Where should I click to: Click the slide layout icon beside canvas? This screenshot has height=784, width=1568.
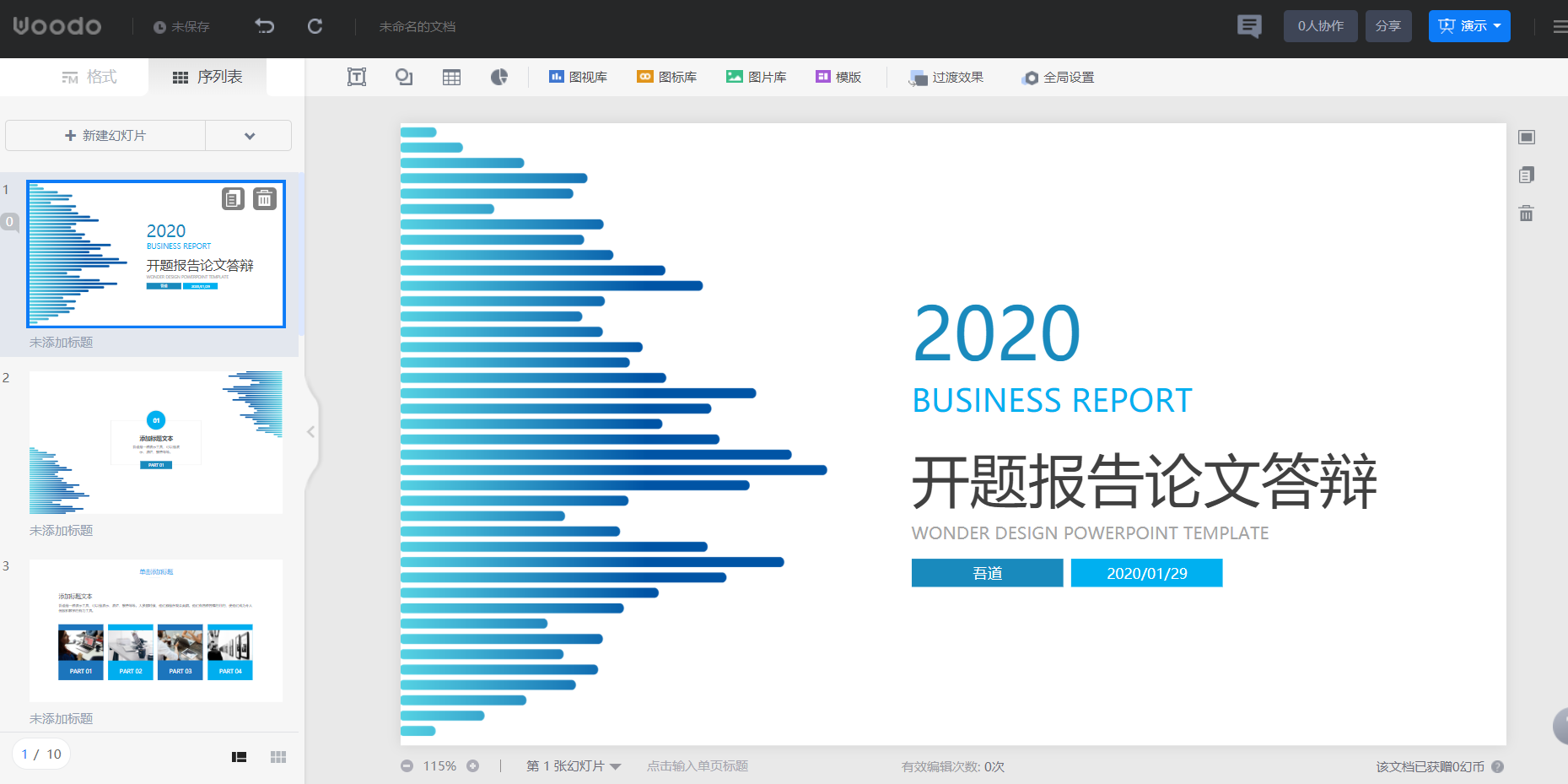pos(1527,137)
